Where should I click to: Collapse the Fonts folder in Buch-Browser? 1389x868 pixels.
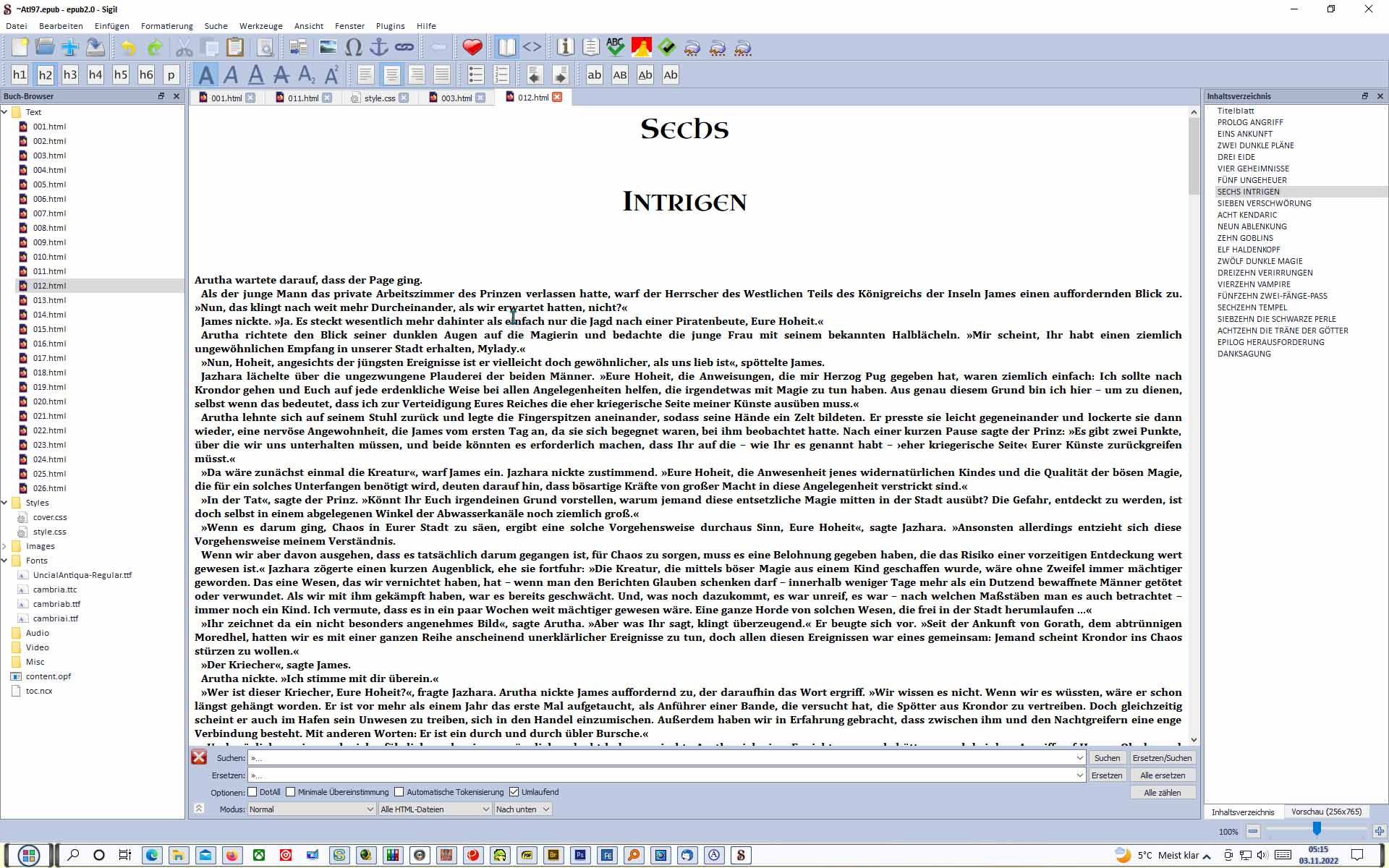coord(5,561)
